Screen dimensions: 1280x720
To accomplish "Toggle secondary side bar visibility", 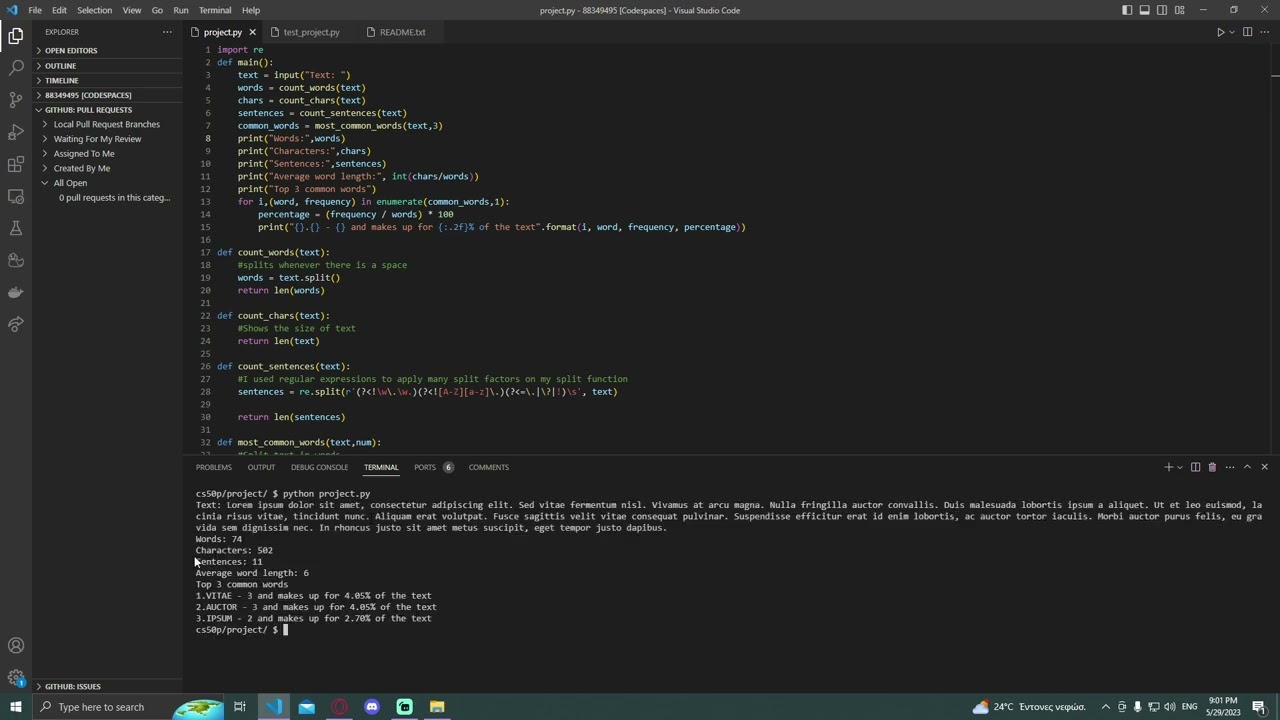I will point(1162,10).
